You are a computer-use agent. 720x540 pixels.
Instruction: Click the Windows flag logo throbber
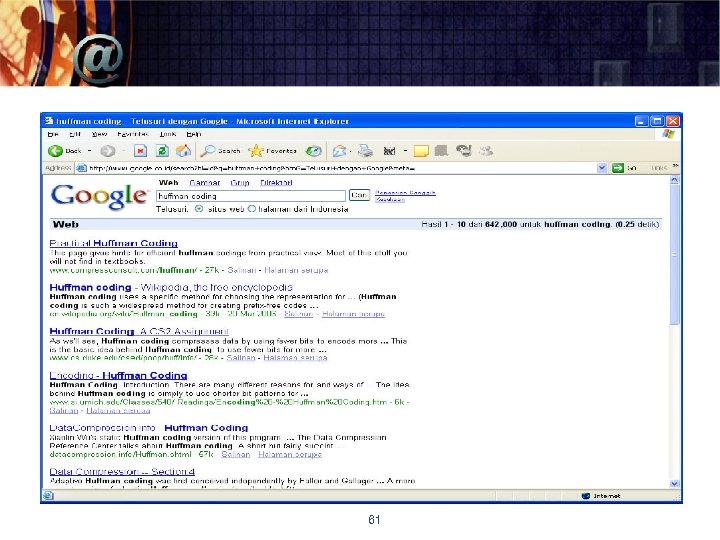(x=669, y=134)
